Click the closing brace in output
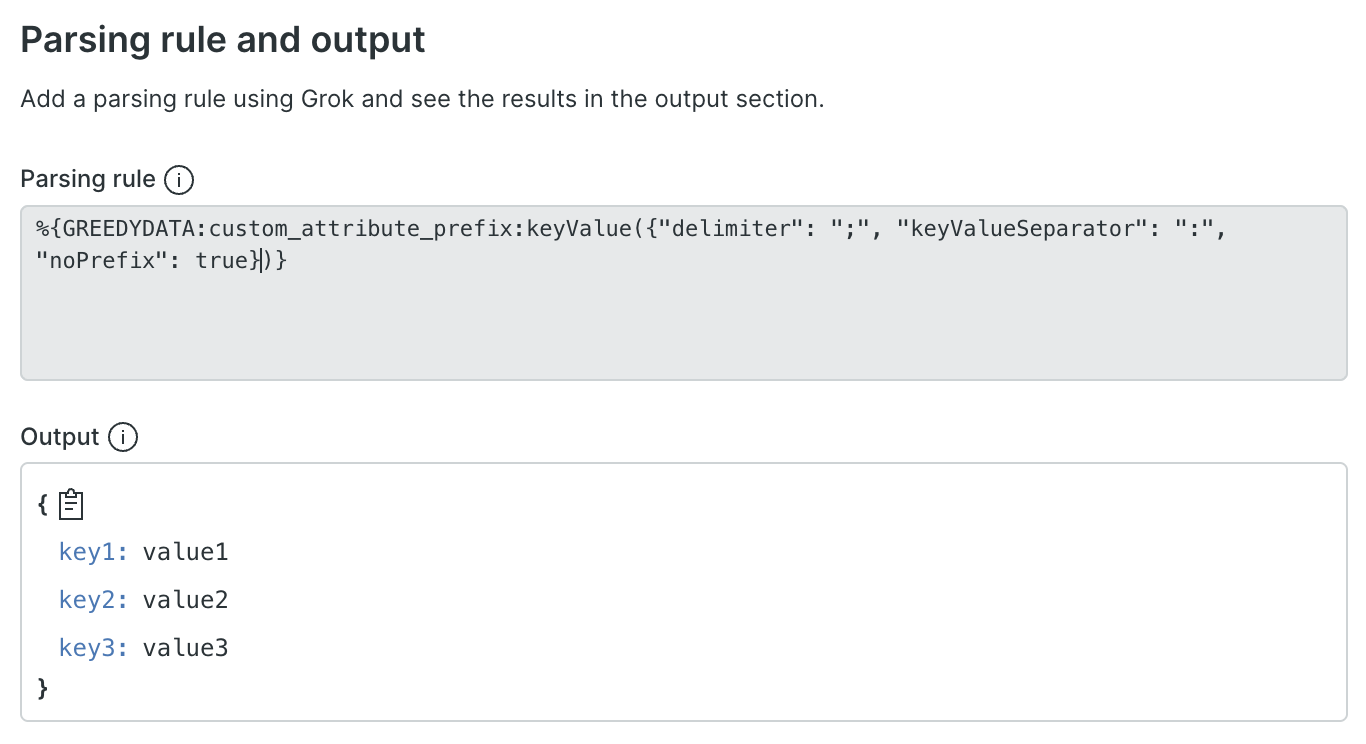Screen dimensions: 1366x744 pos(43,688)
